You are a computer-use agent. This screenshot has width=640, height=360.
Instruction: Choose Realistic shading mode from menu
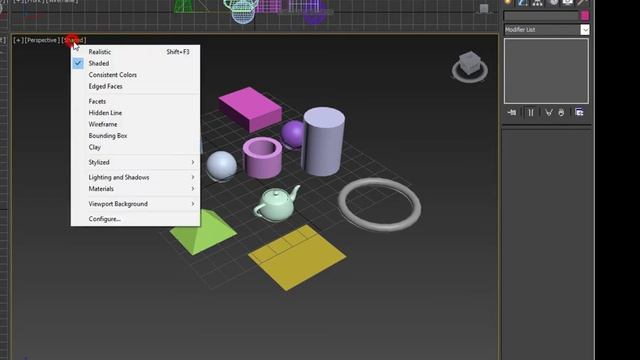pos(135,52)
